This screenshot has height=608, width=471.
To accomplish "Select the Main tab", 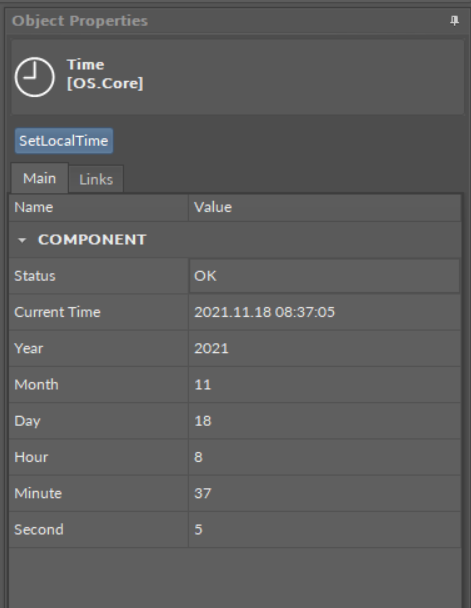I will pos(40,178).
